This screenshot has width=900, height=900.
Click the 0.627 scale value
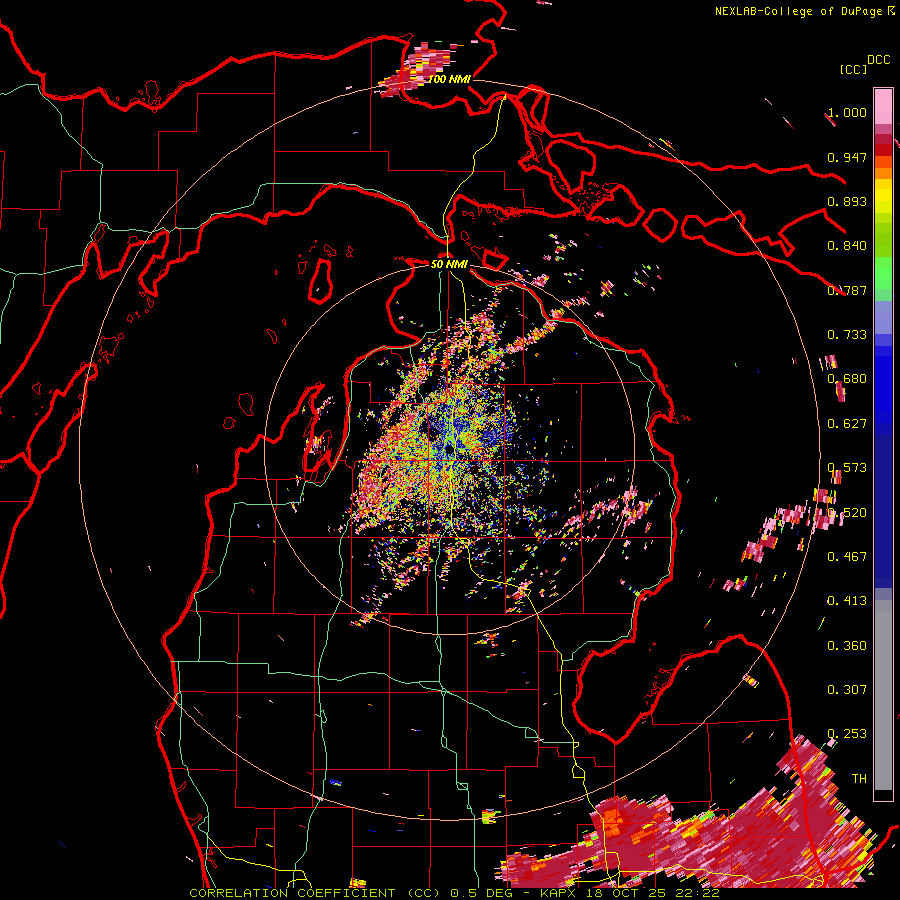(847, 424)
